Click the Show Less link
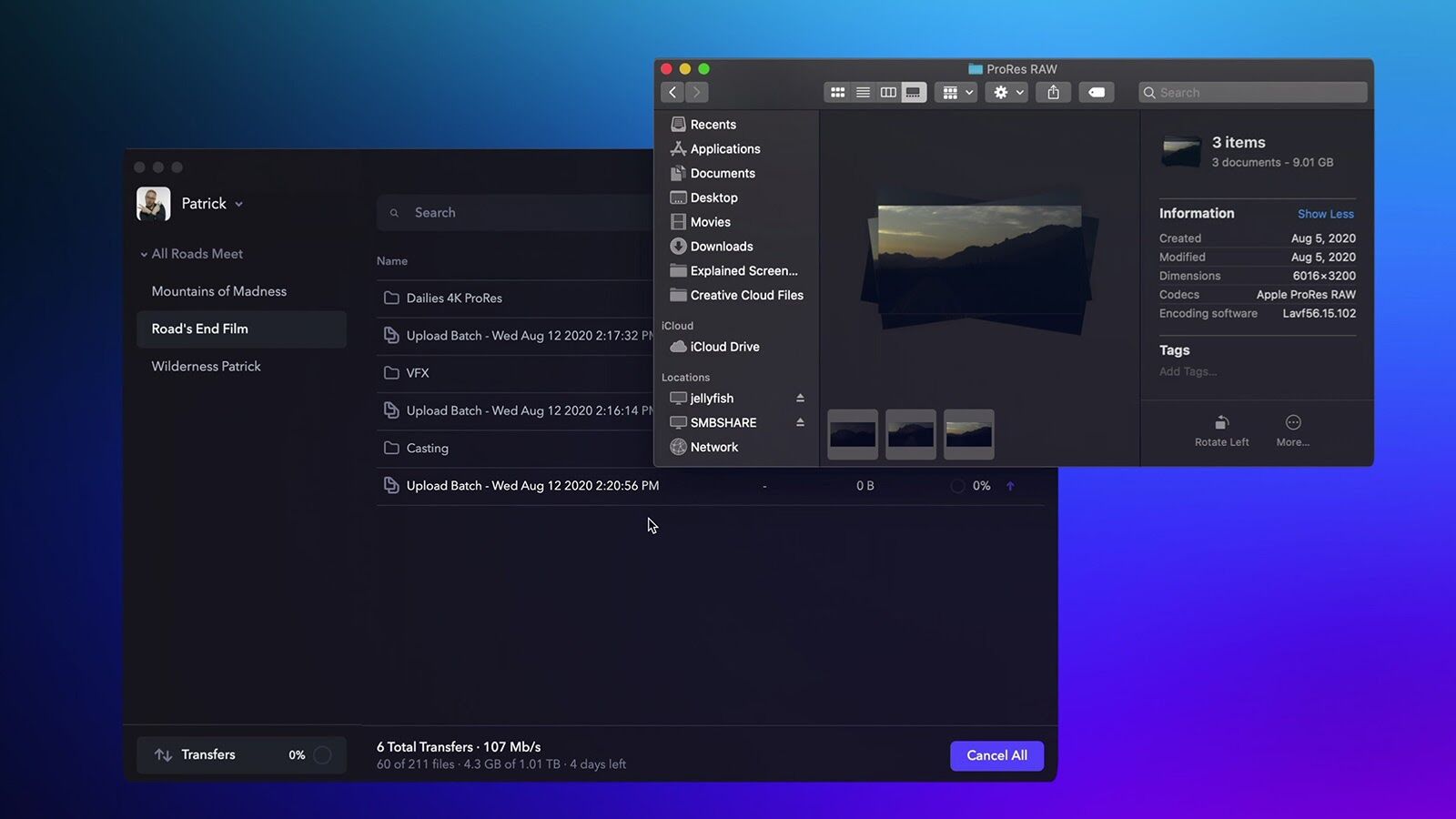The height and width of the screenshot is (819, 1456). pyautogui.click(x=1326, y=214)
